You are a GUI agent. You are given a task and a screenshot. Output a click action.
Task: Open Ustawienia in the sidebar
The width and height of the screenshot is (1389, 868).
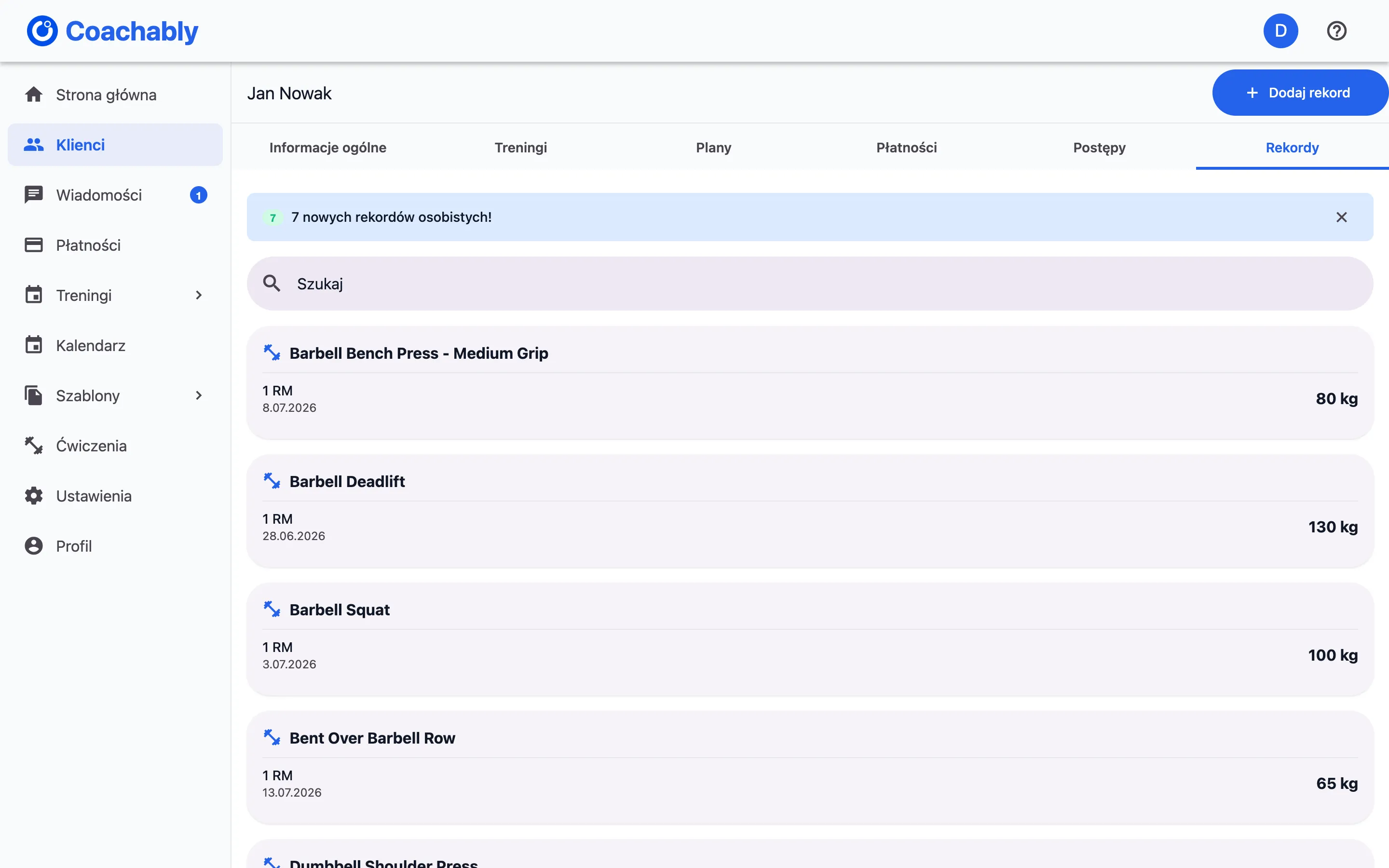coord(115,496)
